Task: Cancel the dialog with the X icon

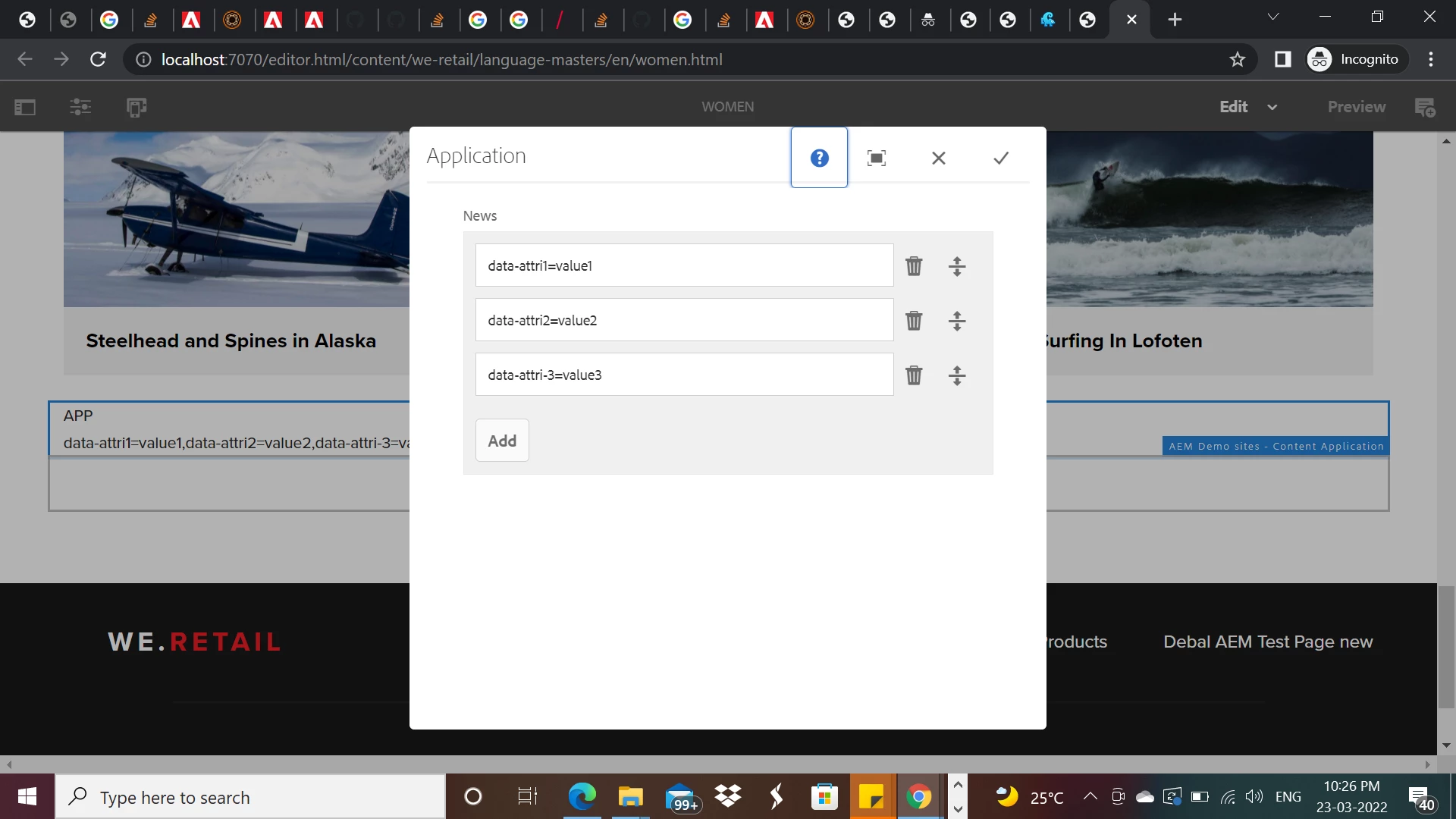Action: point(939,158)
